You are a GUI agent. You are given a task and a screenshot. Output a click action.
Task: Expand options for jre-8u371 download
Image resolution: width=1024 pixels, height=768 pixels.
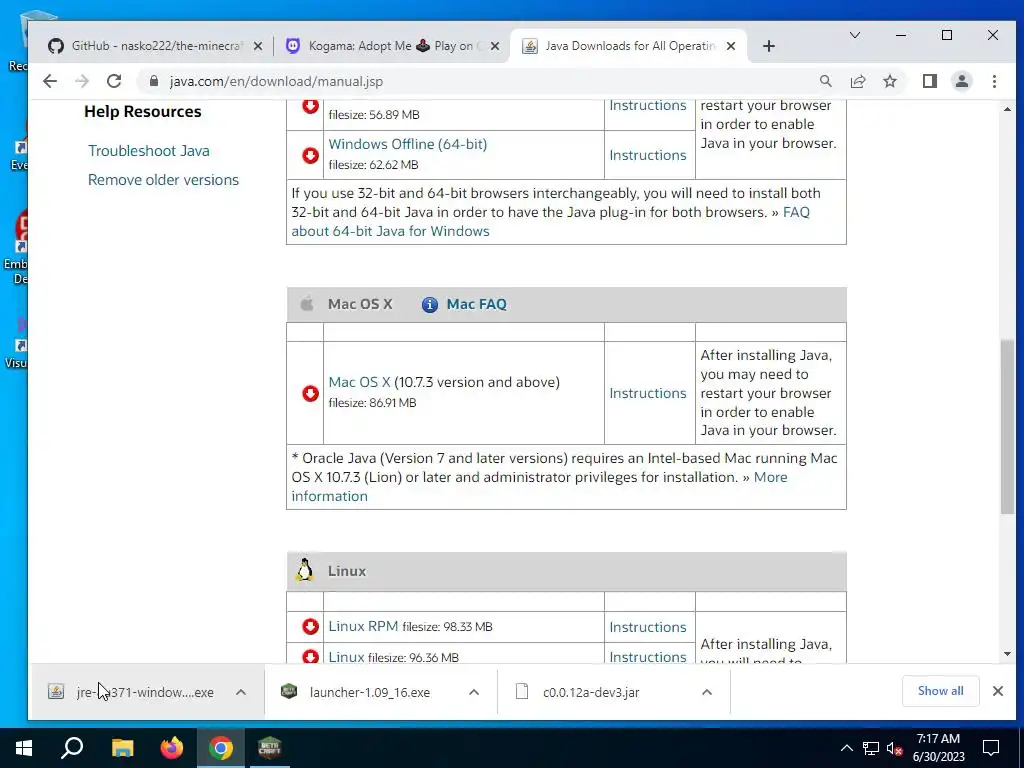[240, 692]
